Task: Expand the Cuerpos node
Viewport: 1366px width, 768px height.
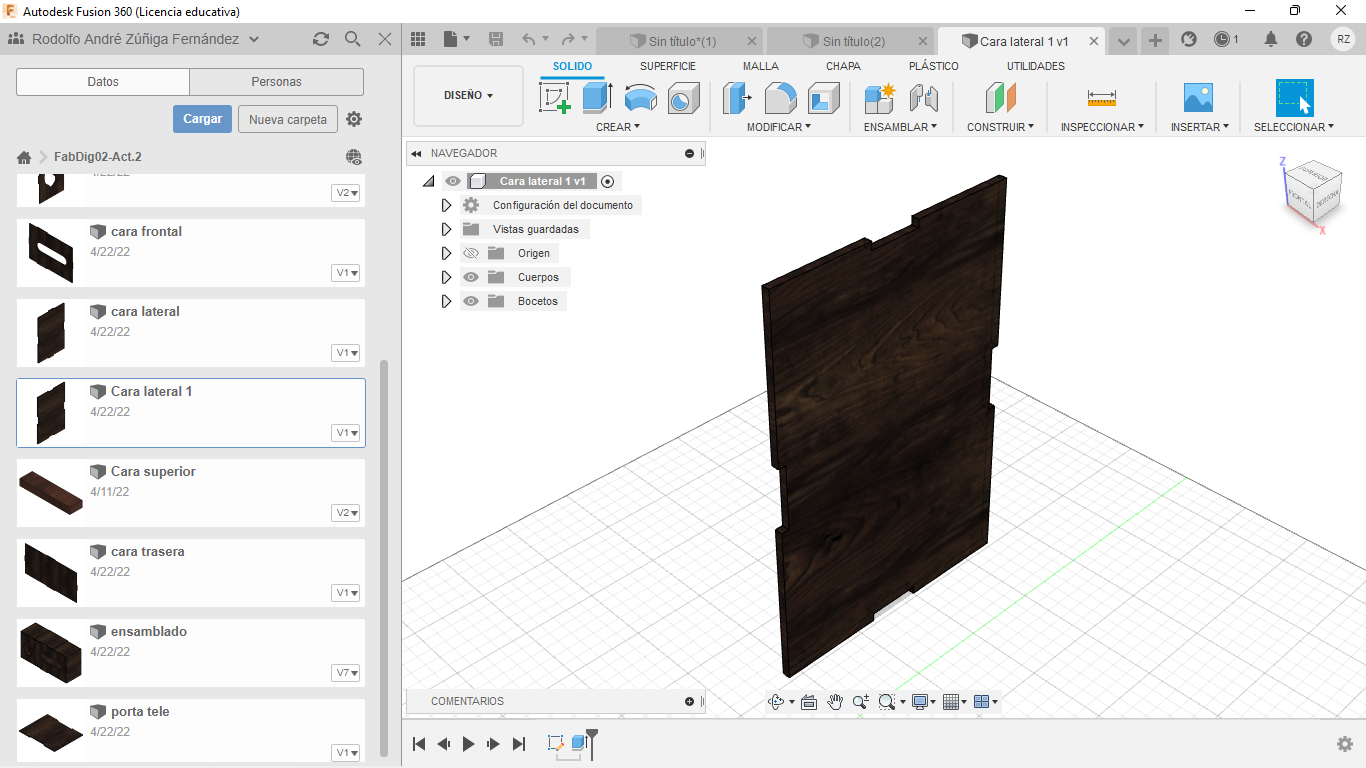Action: 447,277
